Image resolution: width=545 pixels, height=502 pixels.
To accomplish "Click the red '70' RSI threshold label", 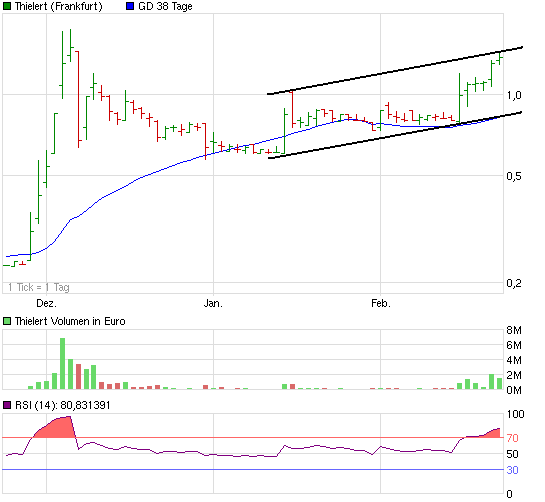I will 513,438.
